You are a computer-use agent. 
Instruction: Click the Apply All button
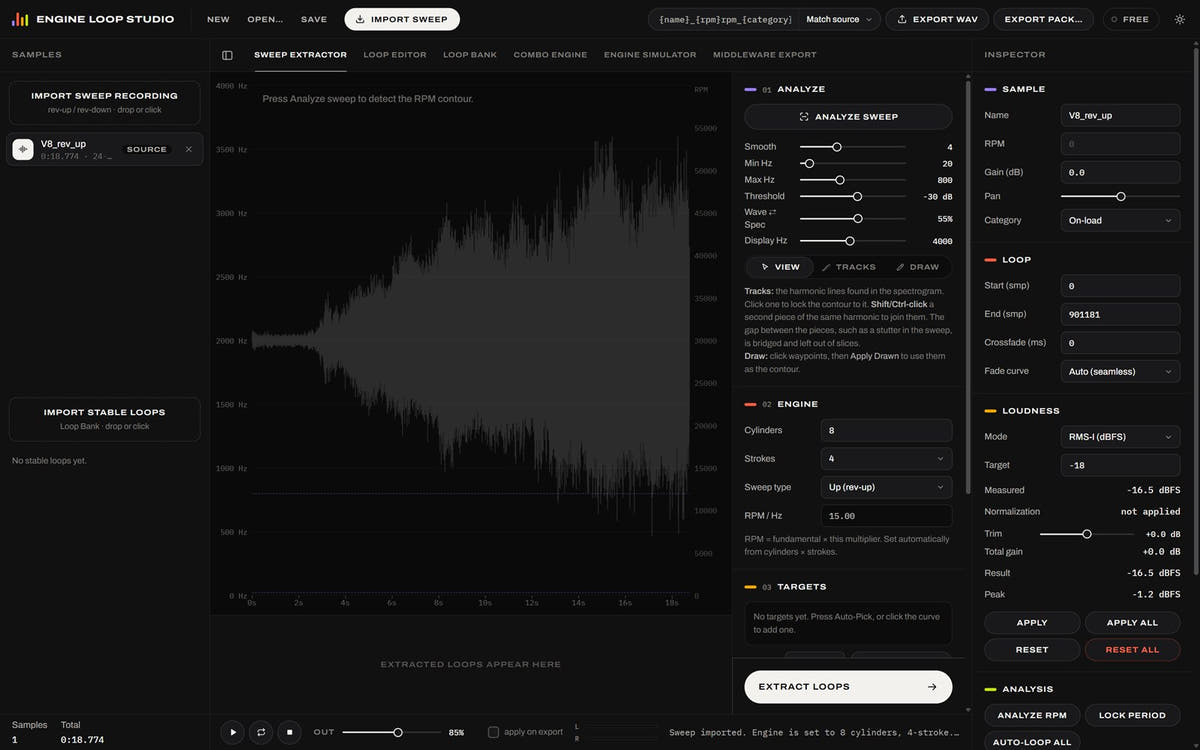1132,623
